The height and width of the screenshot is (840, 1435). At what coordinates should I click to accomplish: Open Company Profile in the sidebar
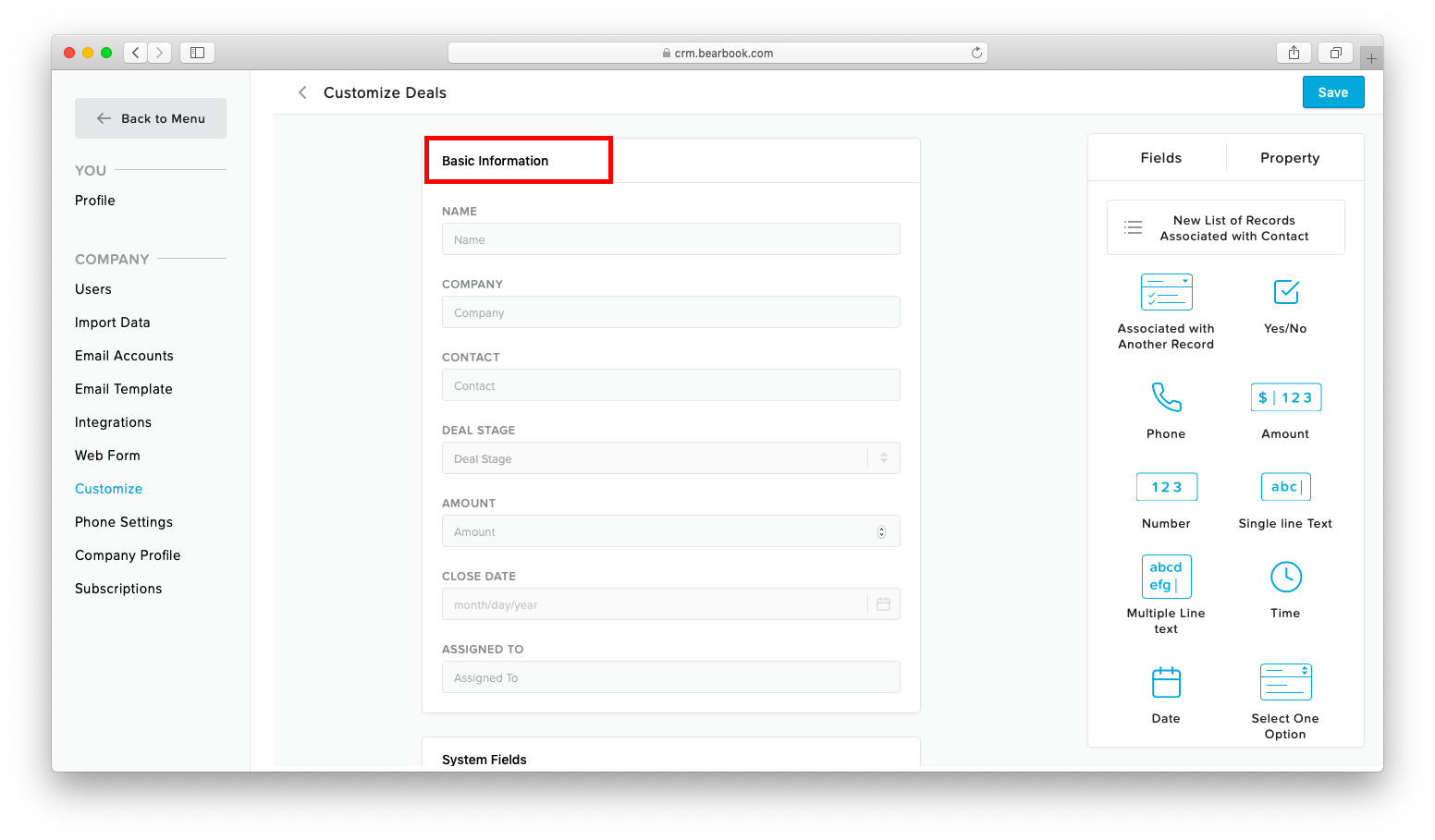click(128, 555)
